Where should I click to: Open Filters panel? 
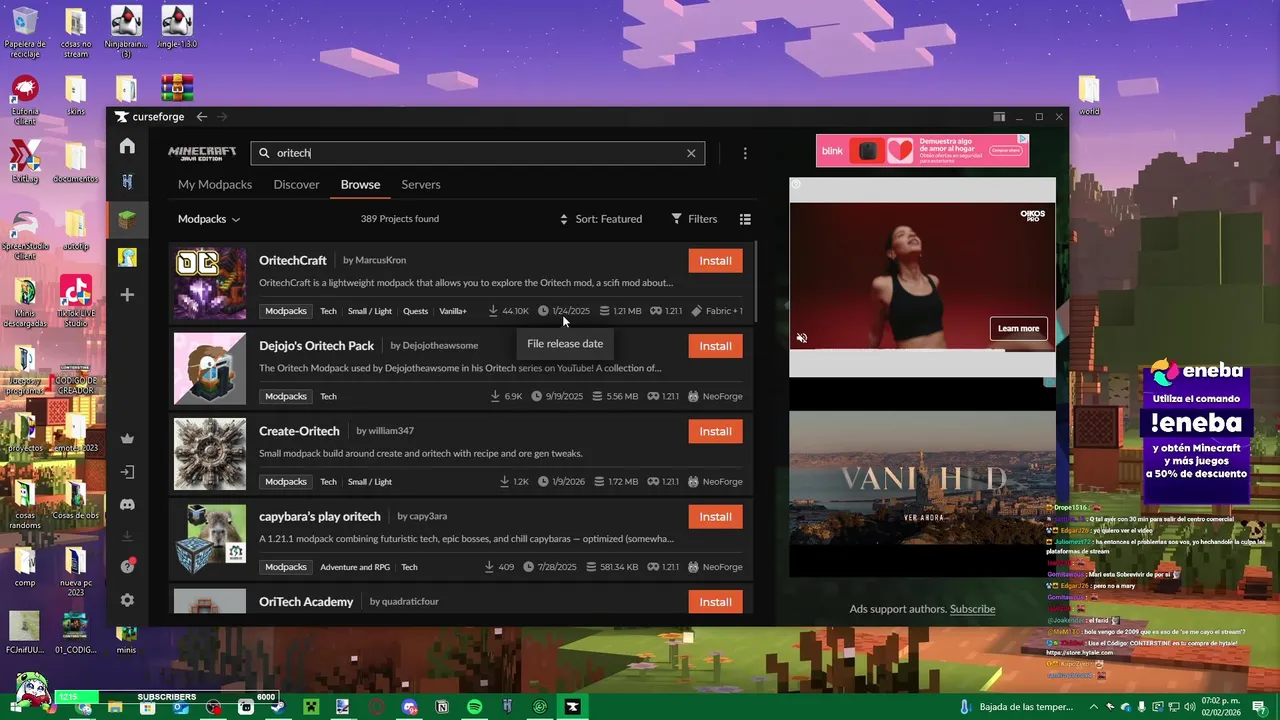click(x=694, y=219)
